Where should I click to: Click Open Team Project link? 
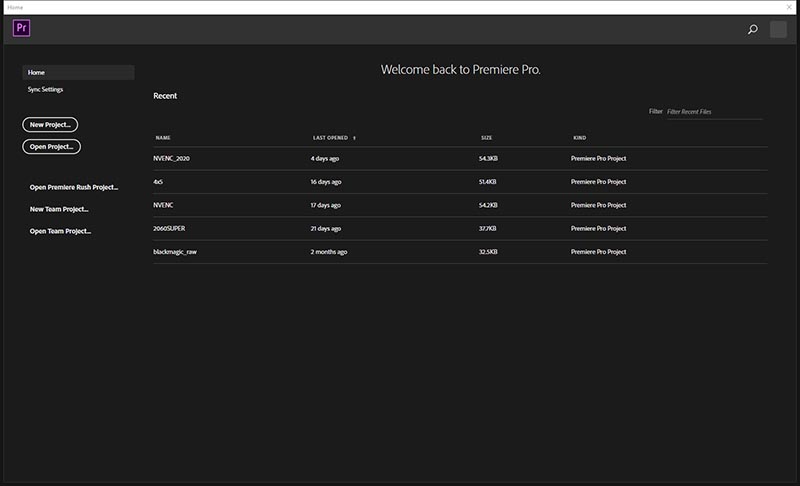tap(60, 231)
